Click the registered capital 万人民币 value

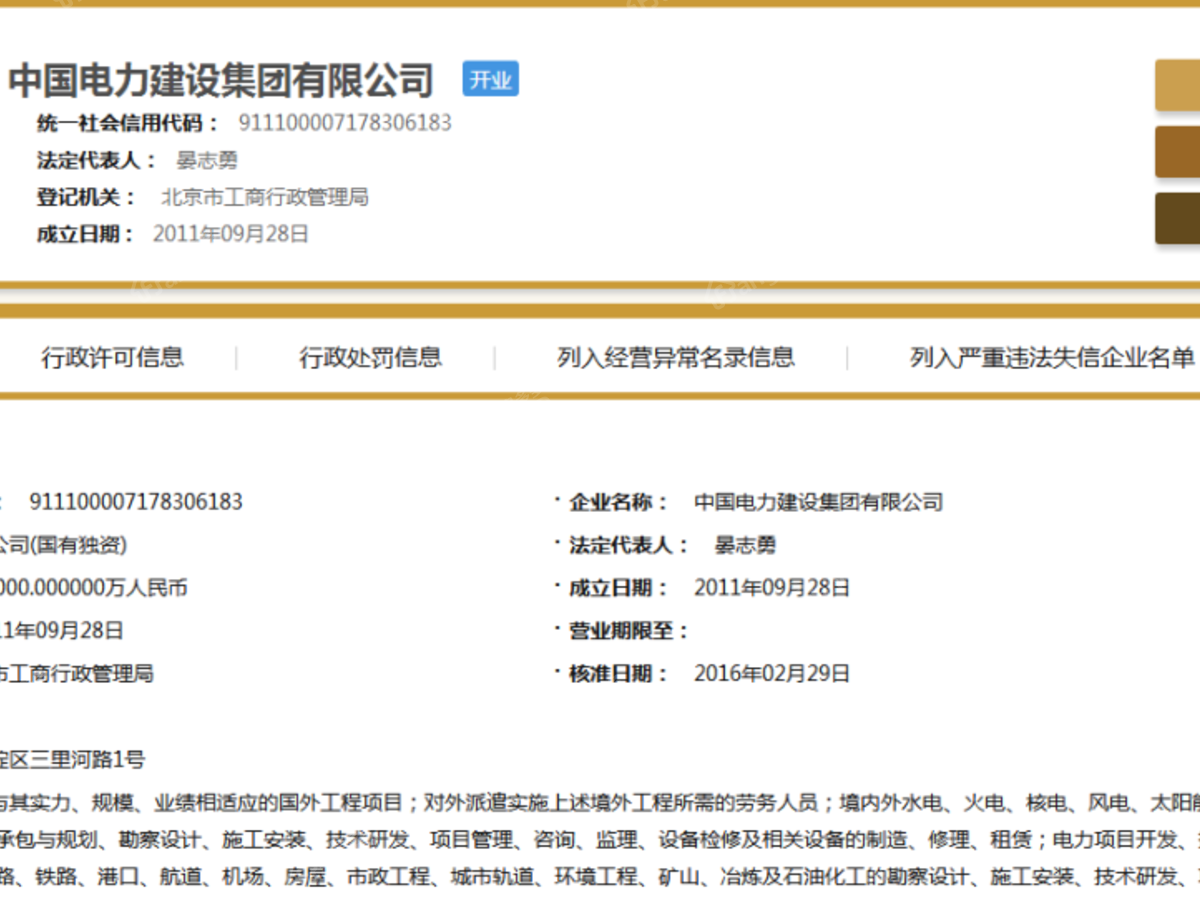click(94, 587)
